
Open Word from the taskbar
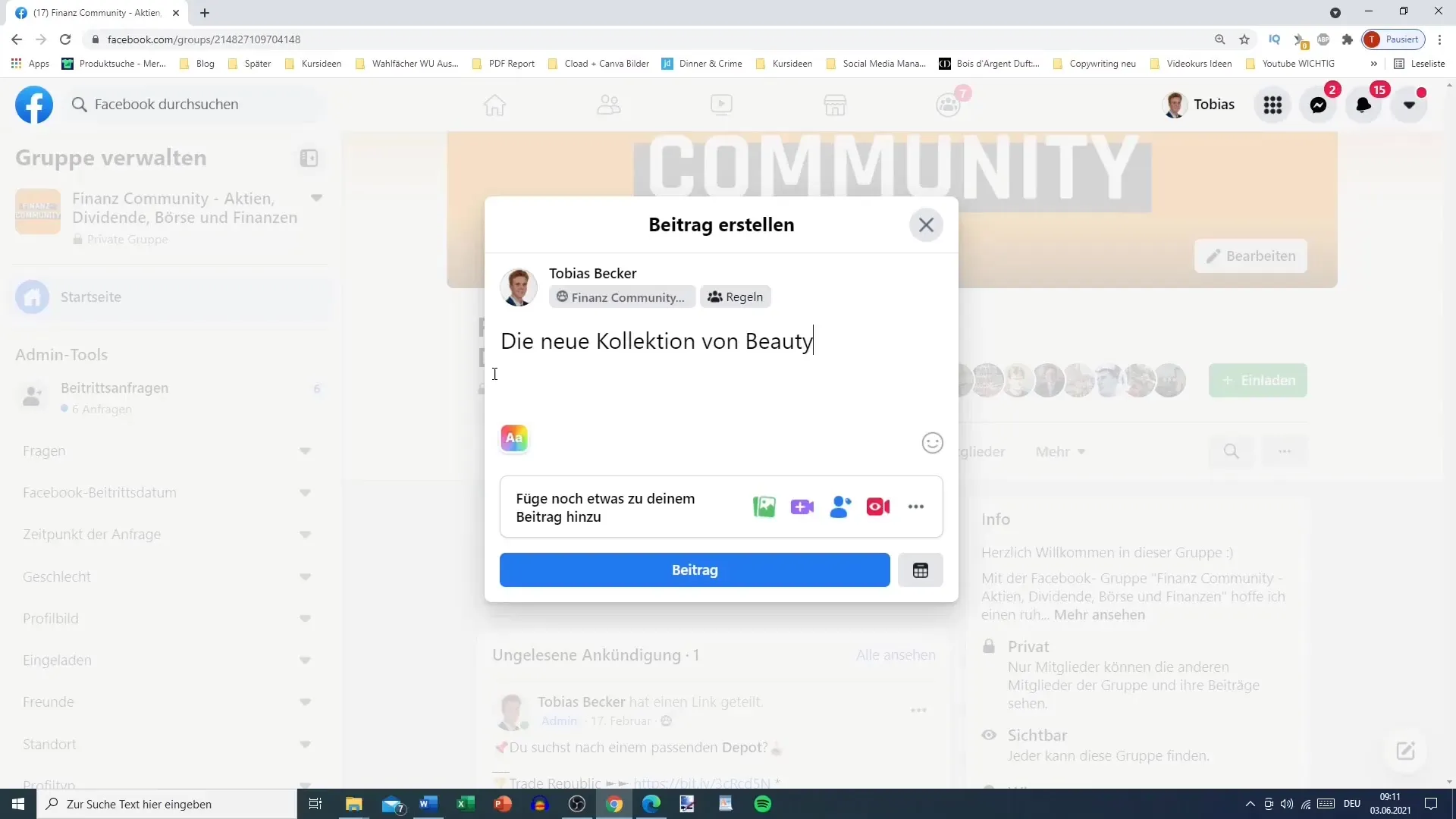[x=428, y=804]
